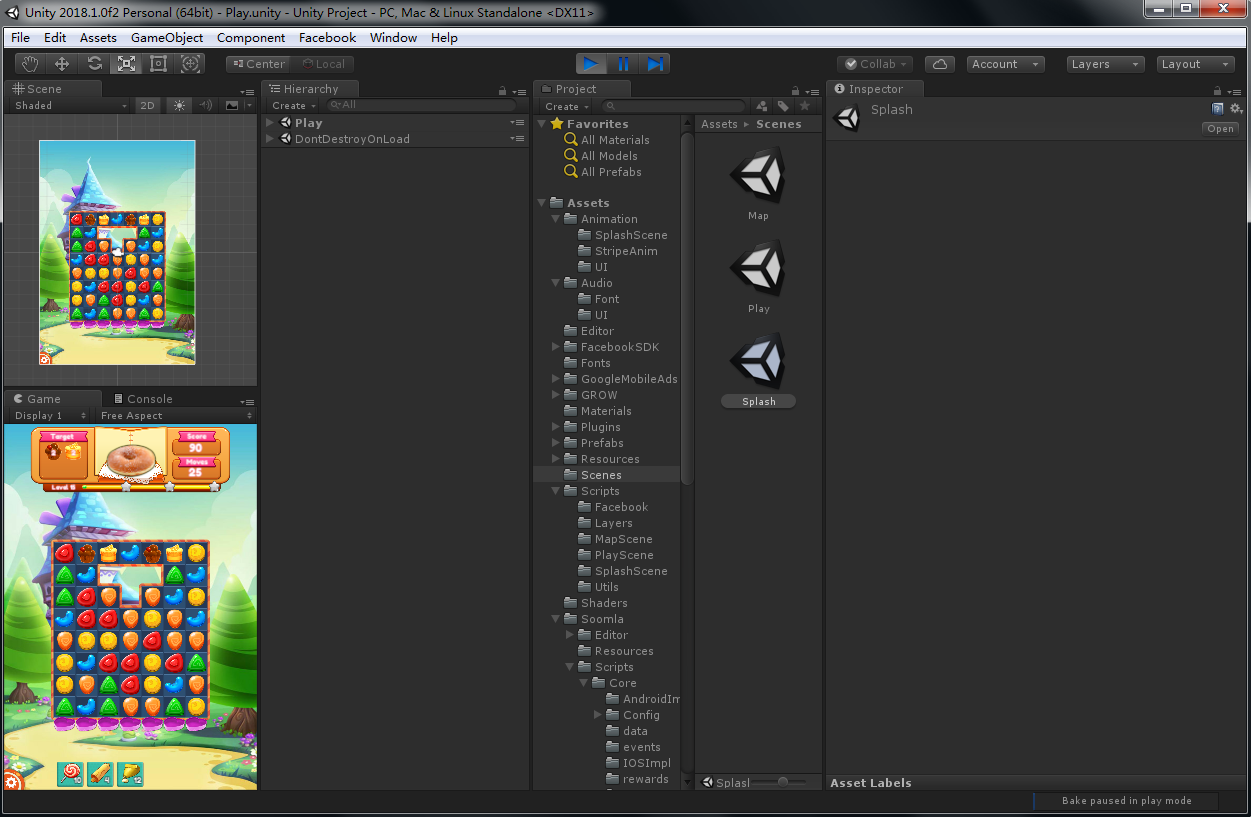Select the combined Transform tool
1251x817 pixels.
click(x=190, y=64)
